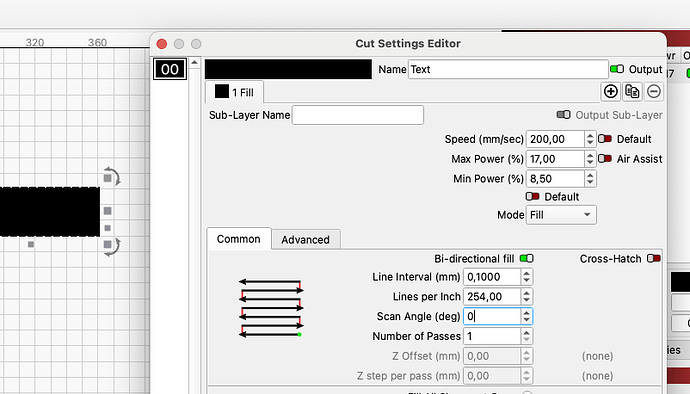The width and height of the screenshot is (690, 394).
Task: Disable the Bi-directional fill switch
Action: pyautogui.click(x=527, y=258)
